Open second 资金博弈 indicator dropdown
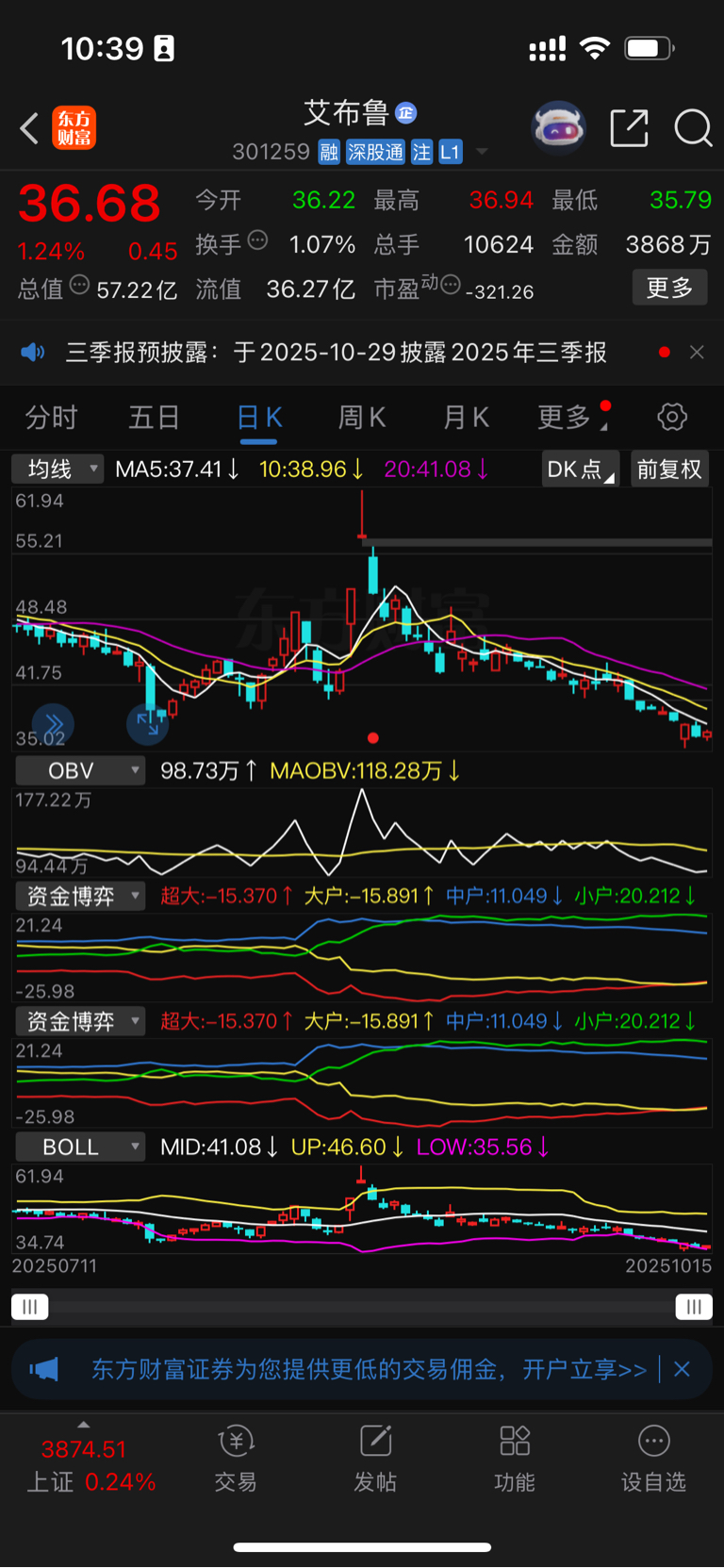 [80, 1021]
